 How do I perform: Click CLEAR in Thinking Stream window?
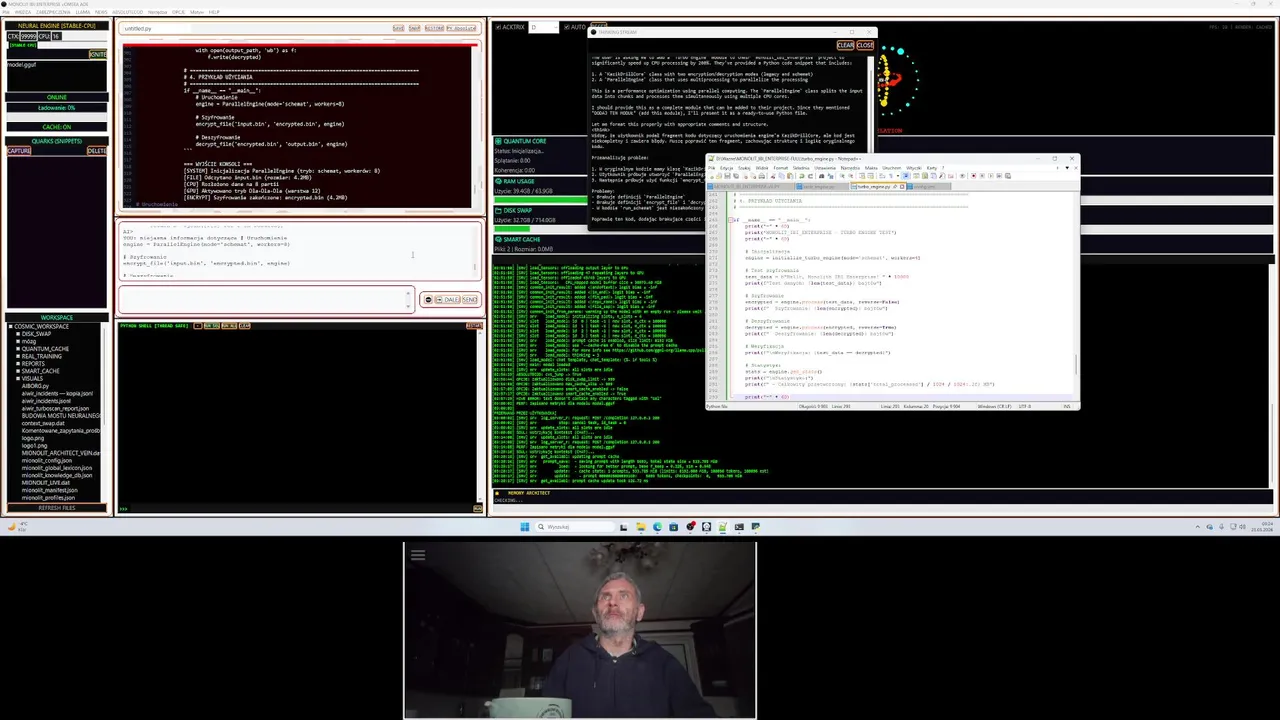(846, 45)
